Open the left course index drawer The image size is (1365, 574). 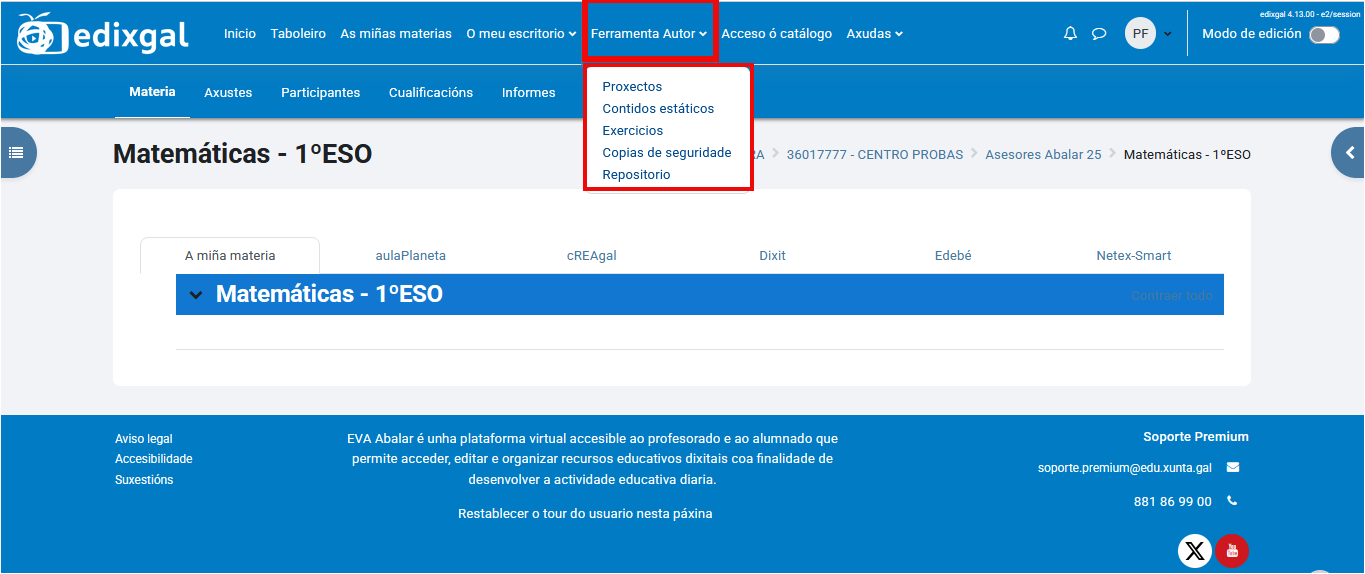tap(17, 153)
